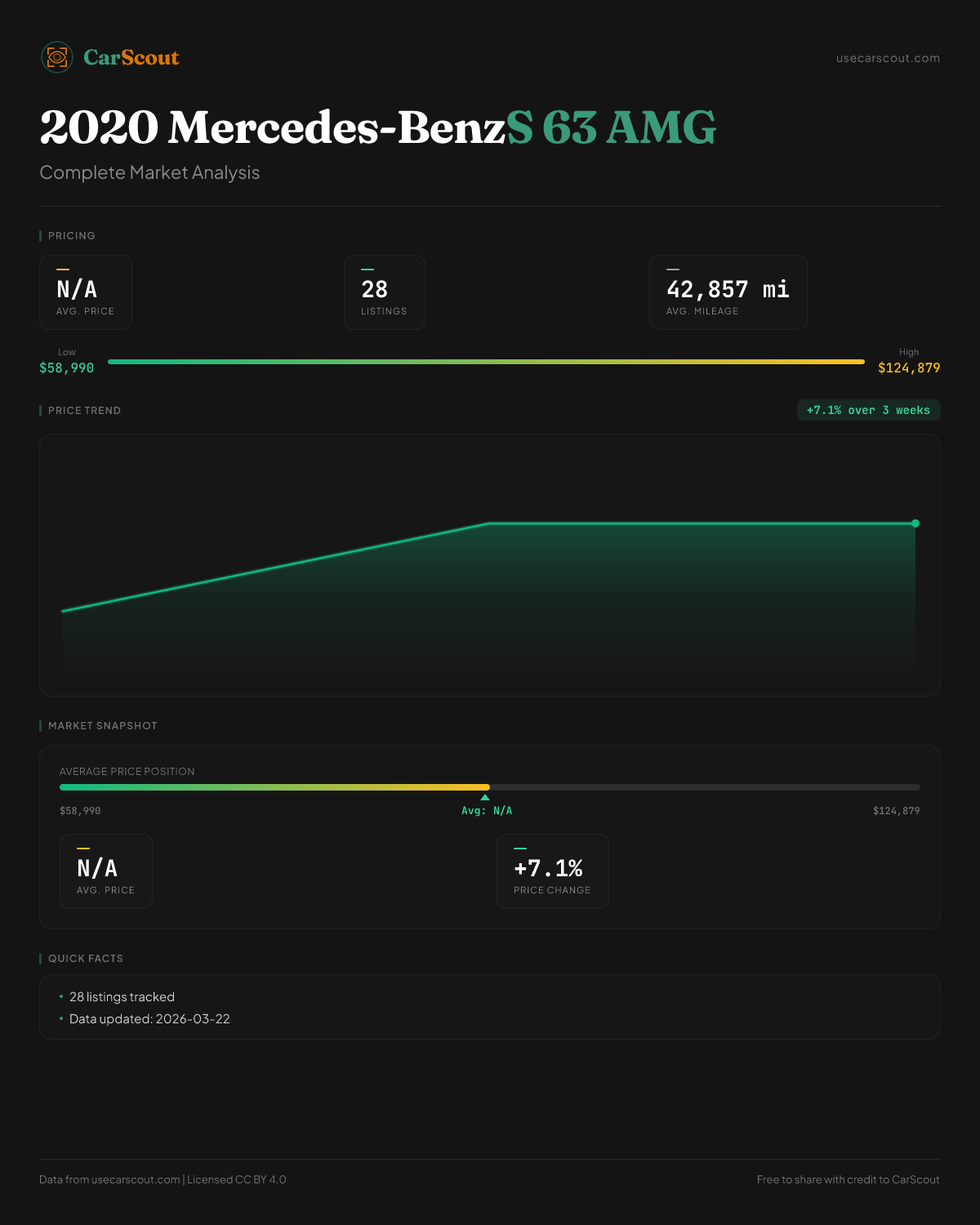Click the 28 listings tracked bullet
The height and width of the screenshot is (1225, 980).
122,997
